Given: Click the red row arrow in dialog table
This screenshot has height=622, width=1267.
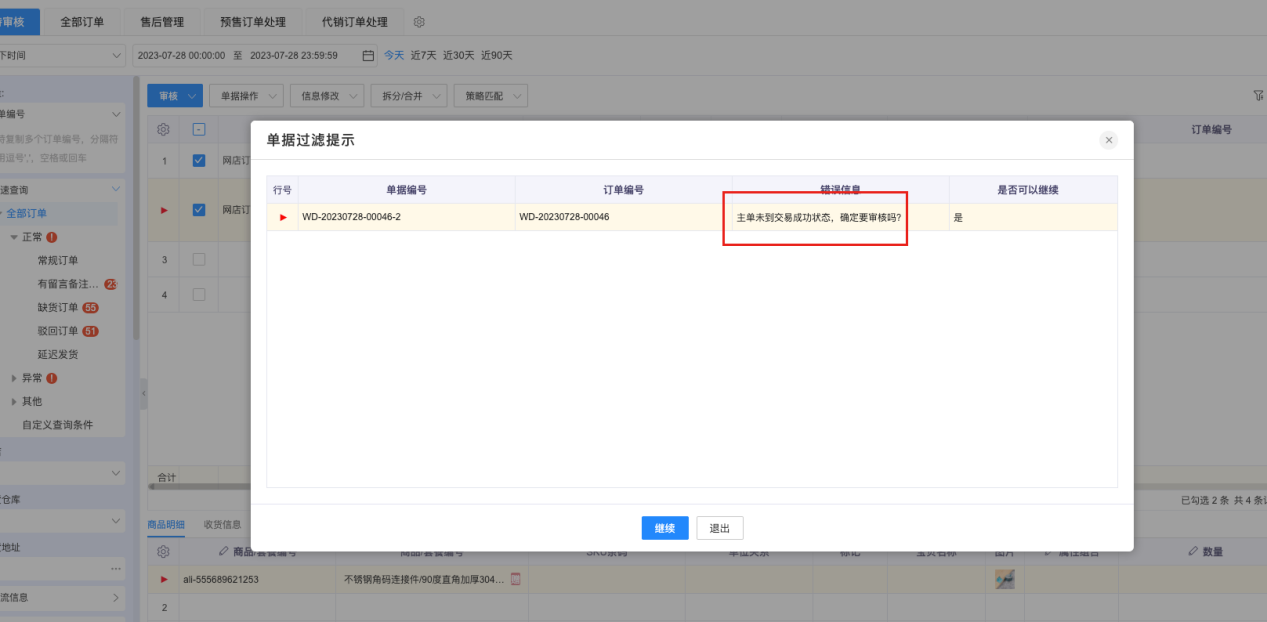Looking at the screenshot, I should pos(283,217).
